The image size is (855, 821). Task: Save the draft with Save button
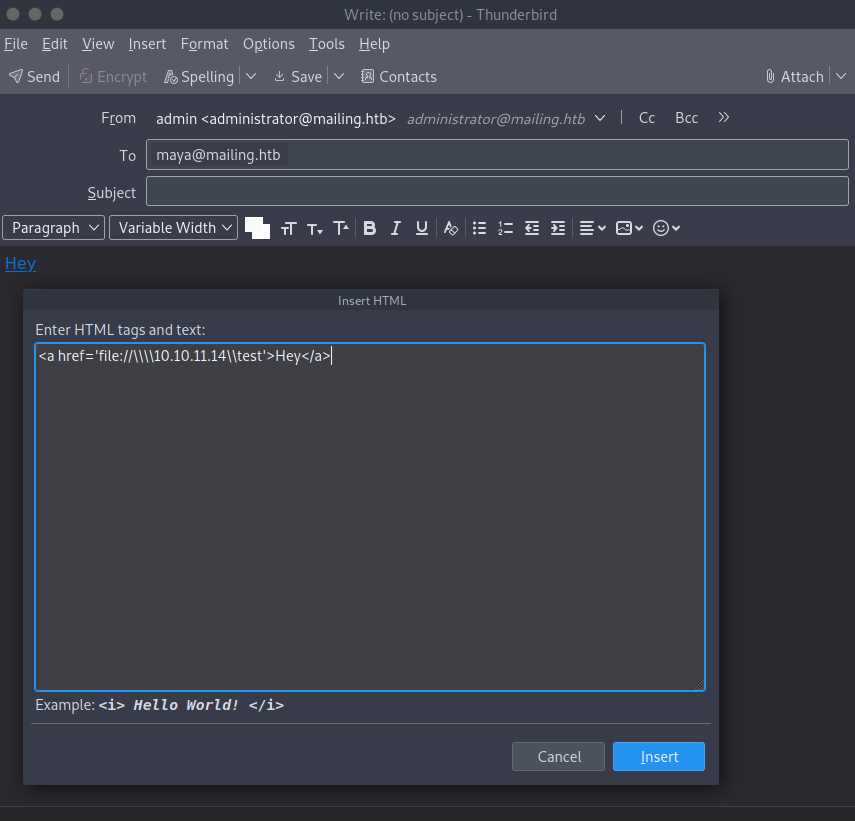(298, 77)
